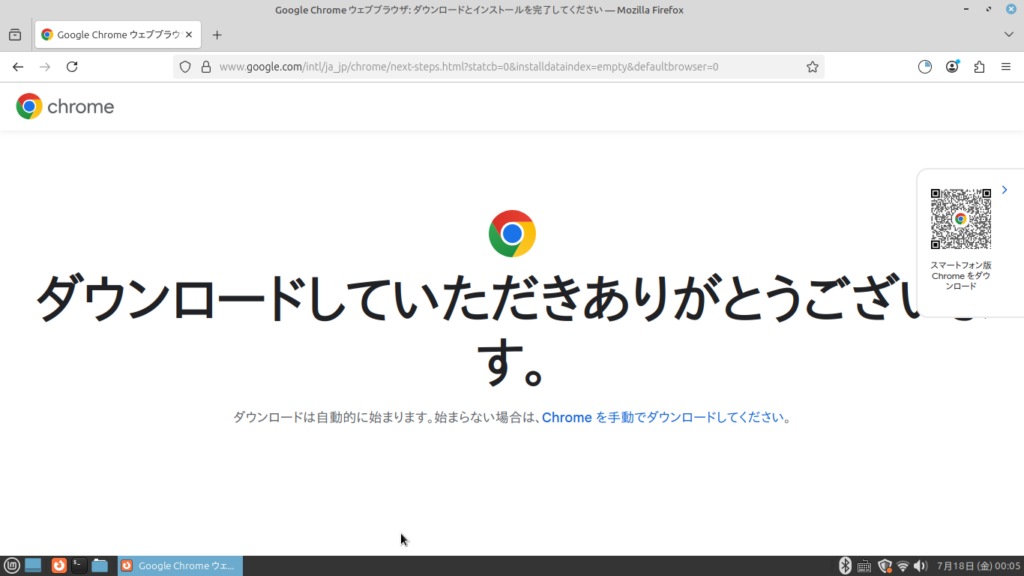Collapse the smartphone QR code panel
The height and width of the screenshot is (576, 1024).
pos(1004,190)
